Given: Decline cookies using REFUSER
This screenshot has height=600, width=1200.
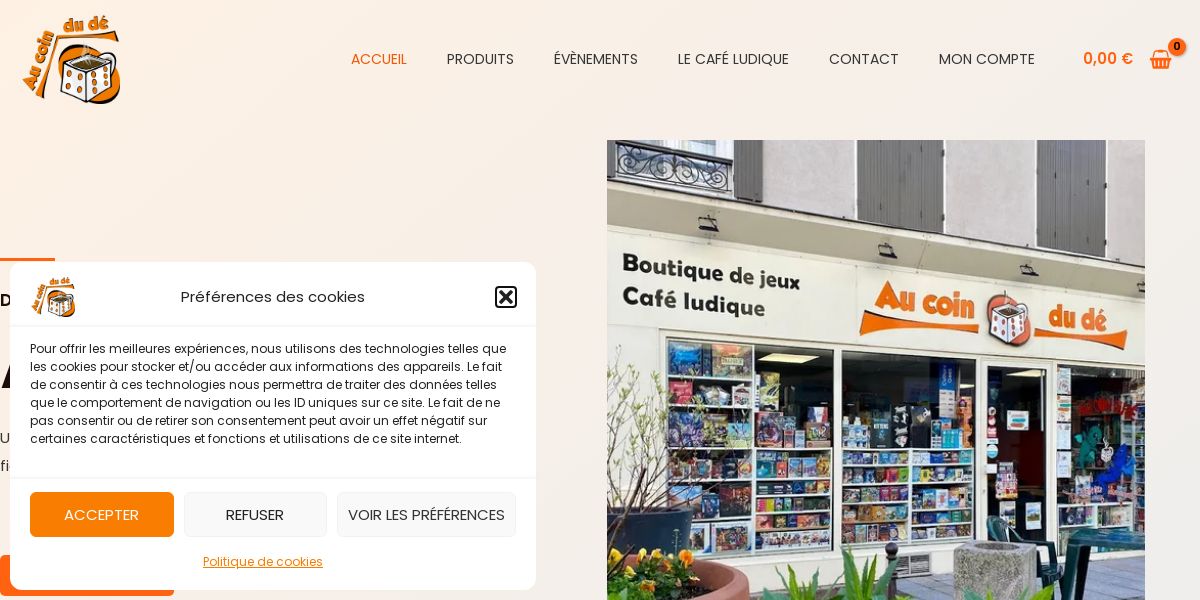Looking at the screenshot, I should tap(255, 514).
